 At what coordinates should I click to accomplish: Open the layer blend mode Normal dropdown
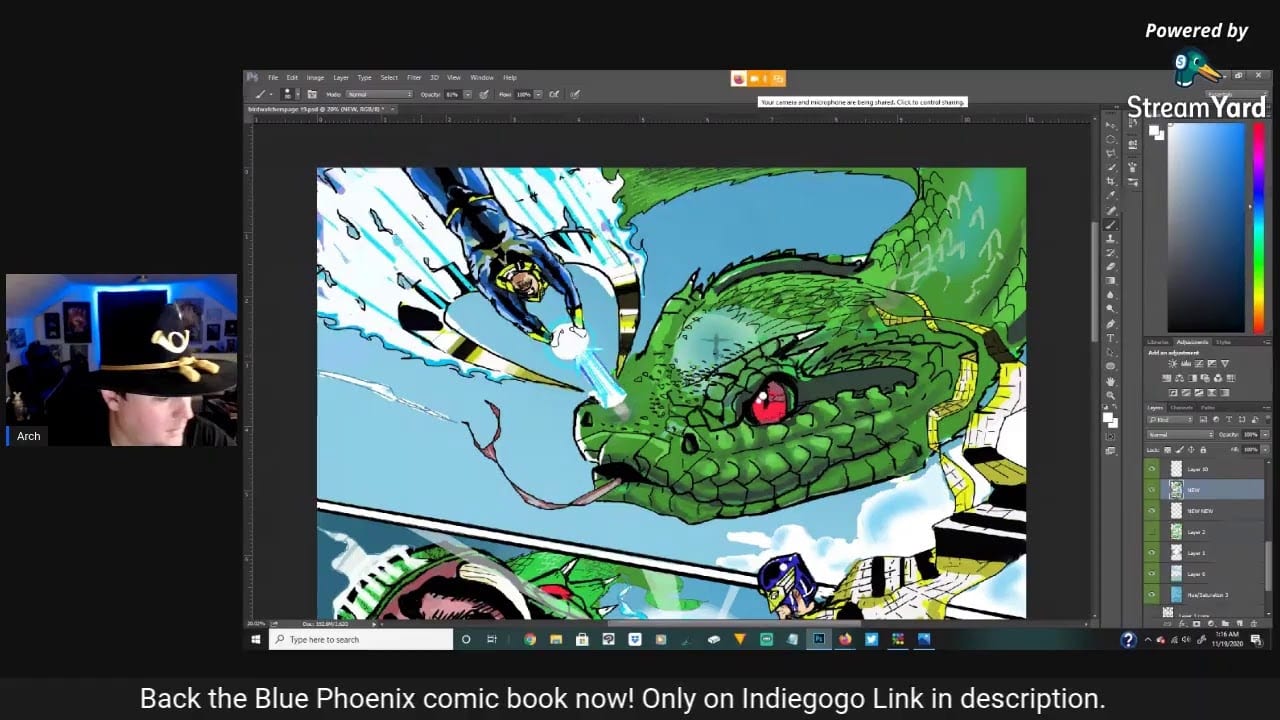coord(1180,435)
